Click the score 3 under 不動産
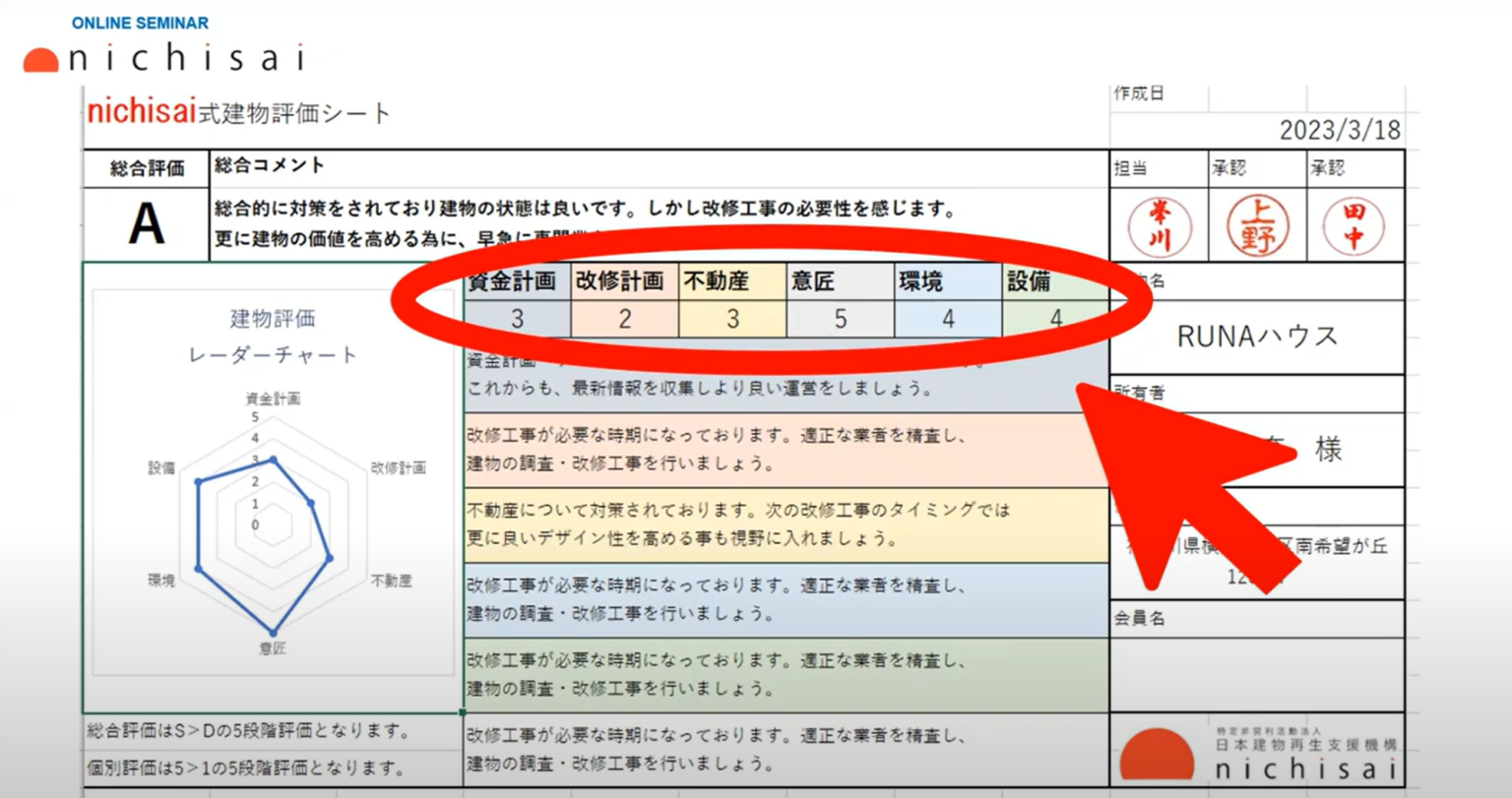This screenshot has width=1512, height=798. pos(732,319)
